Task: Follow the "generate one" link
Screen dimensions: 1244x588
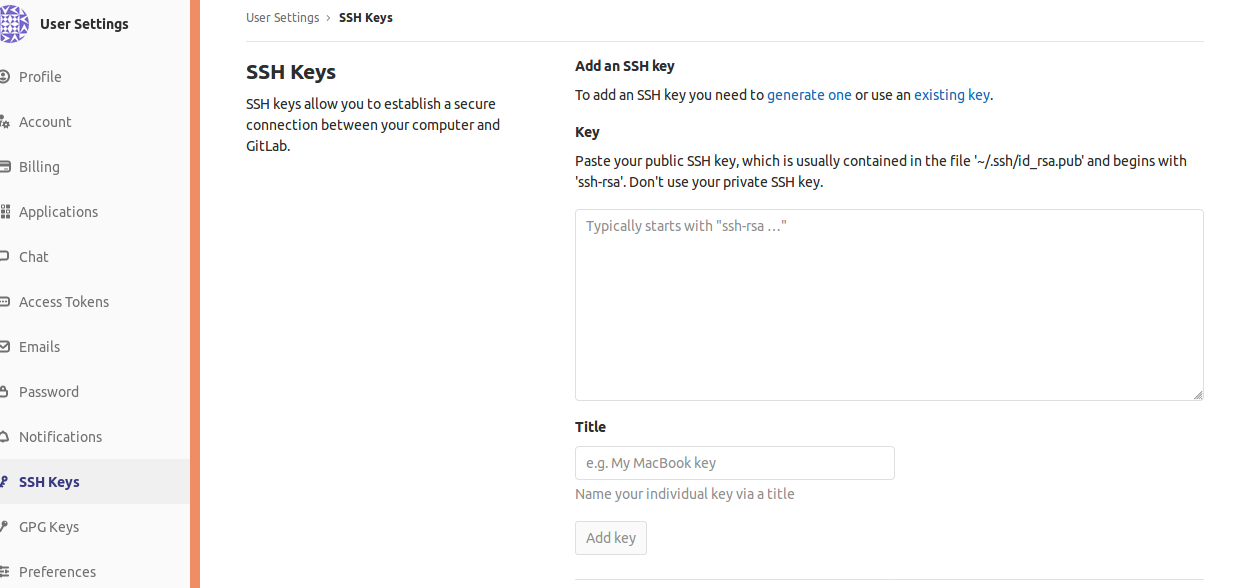Action: (809, 95)
